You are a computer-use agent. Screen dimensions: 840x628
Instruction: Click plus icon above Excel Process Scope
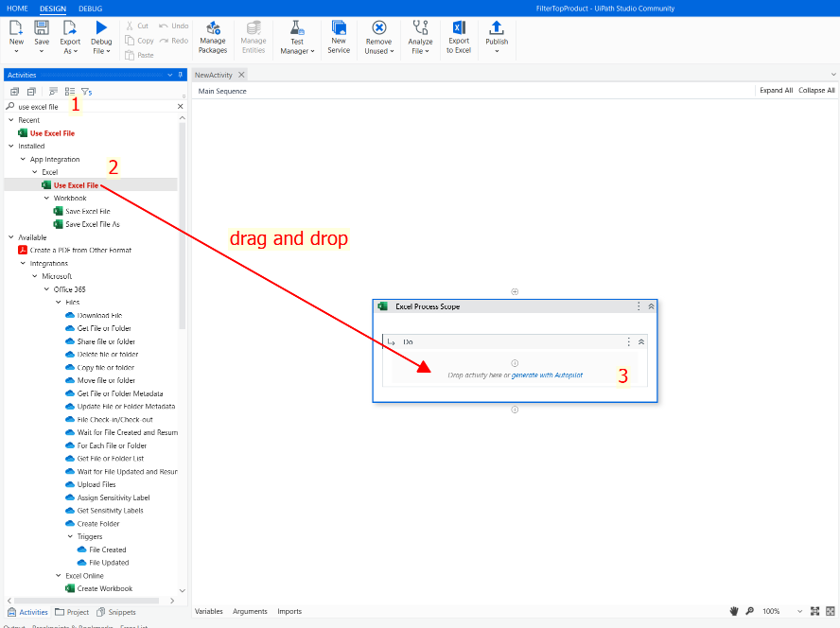coord(515,291)
